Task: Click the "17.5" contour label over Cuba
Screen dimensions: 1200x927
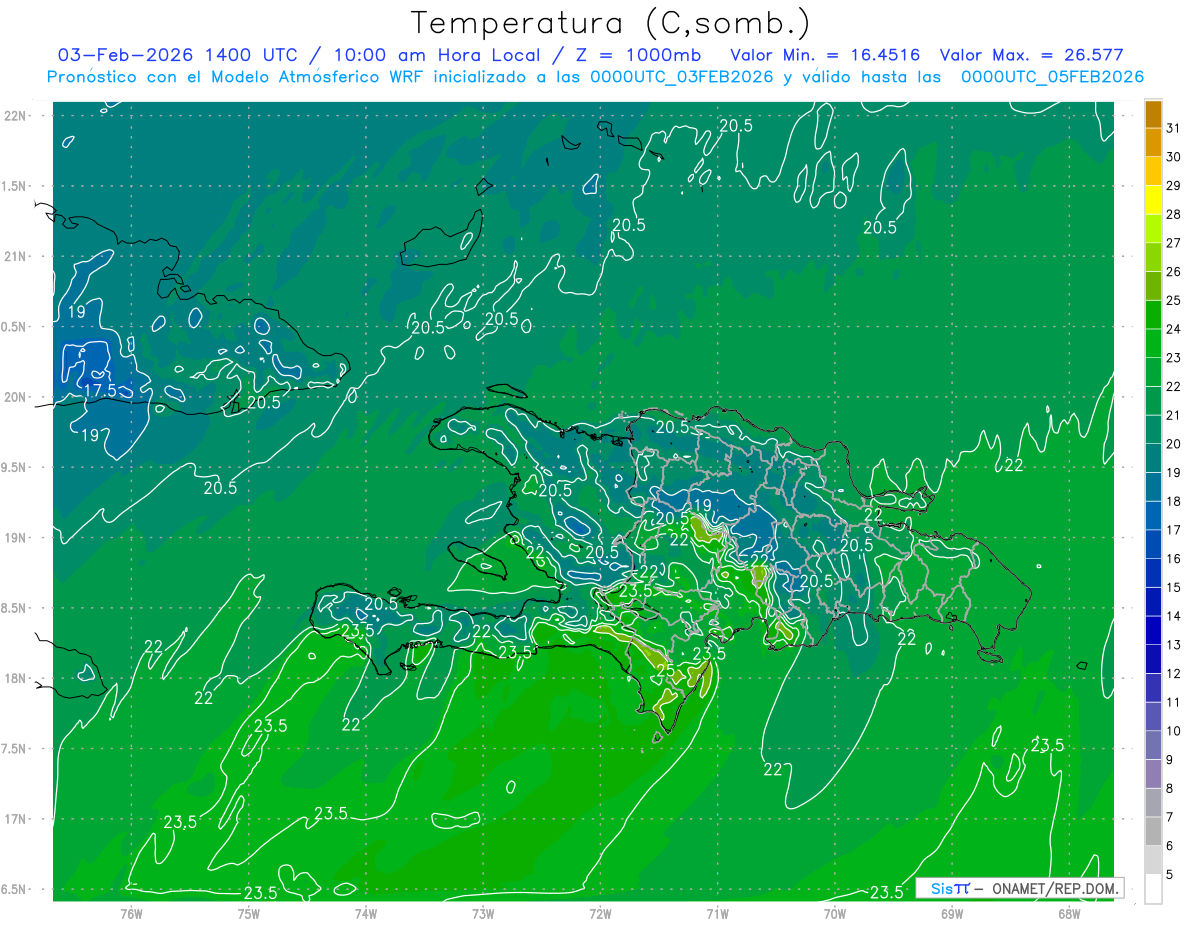Action: pyautogui.click(x=100, y=390)
